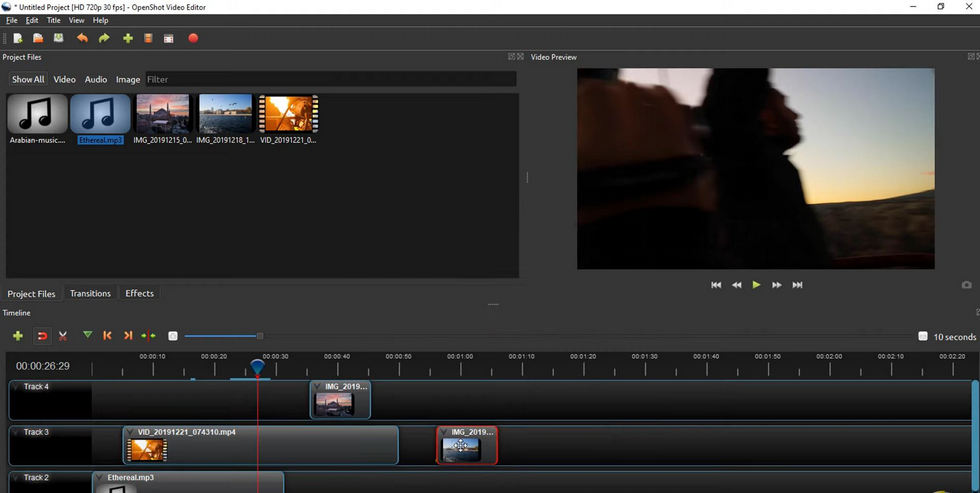Click the red Export Video button
This screenshot has height=493, width=980.
click(193, 39)
